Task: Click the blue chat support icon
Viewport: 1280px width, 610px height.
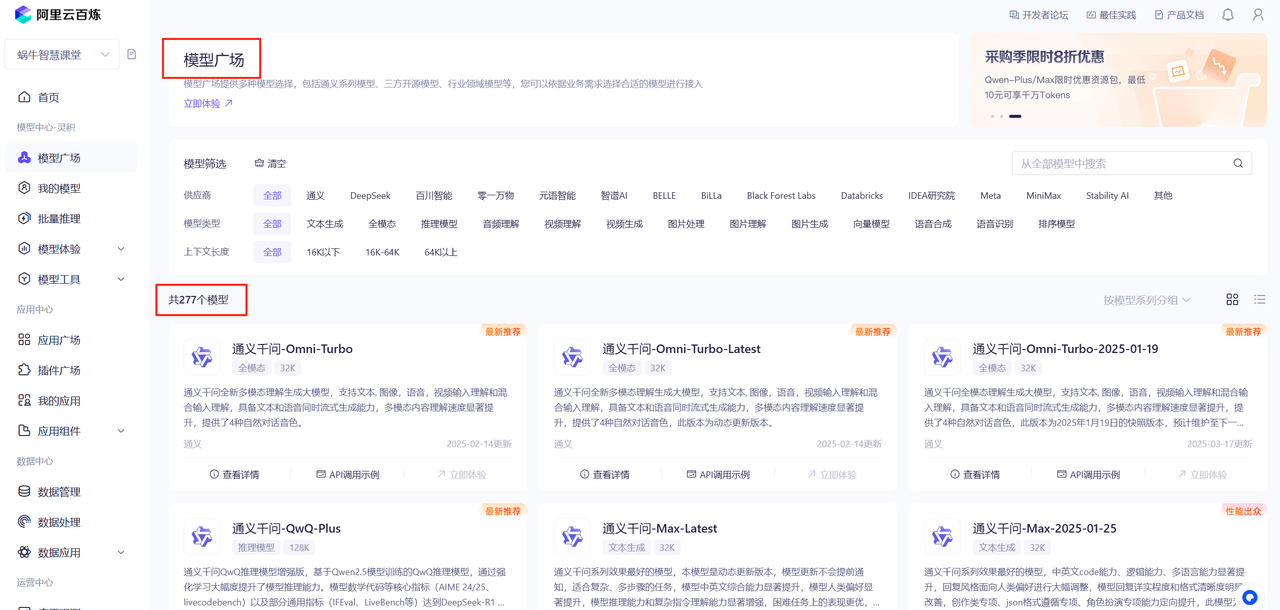Action: pyautogui.click(x=1250, y=598)
